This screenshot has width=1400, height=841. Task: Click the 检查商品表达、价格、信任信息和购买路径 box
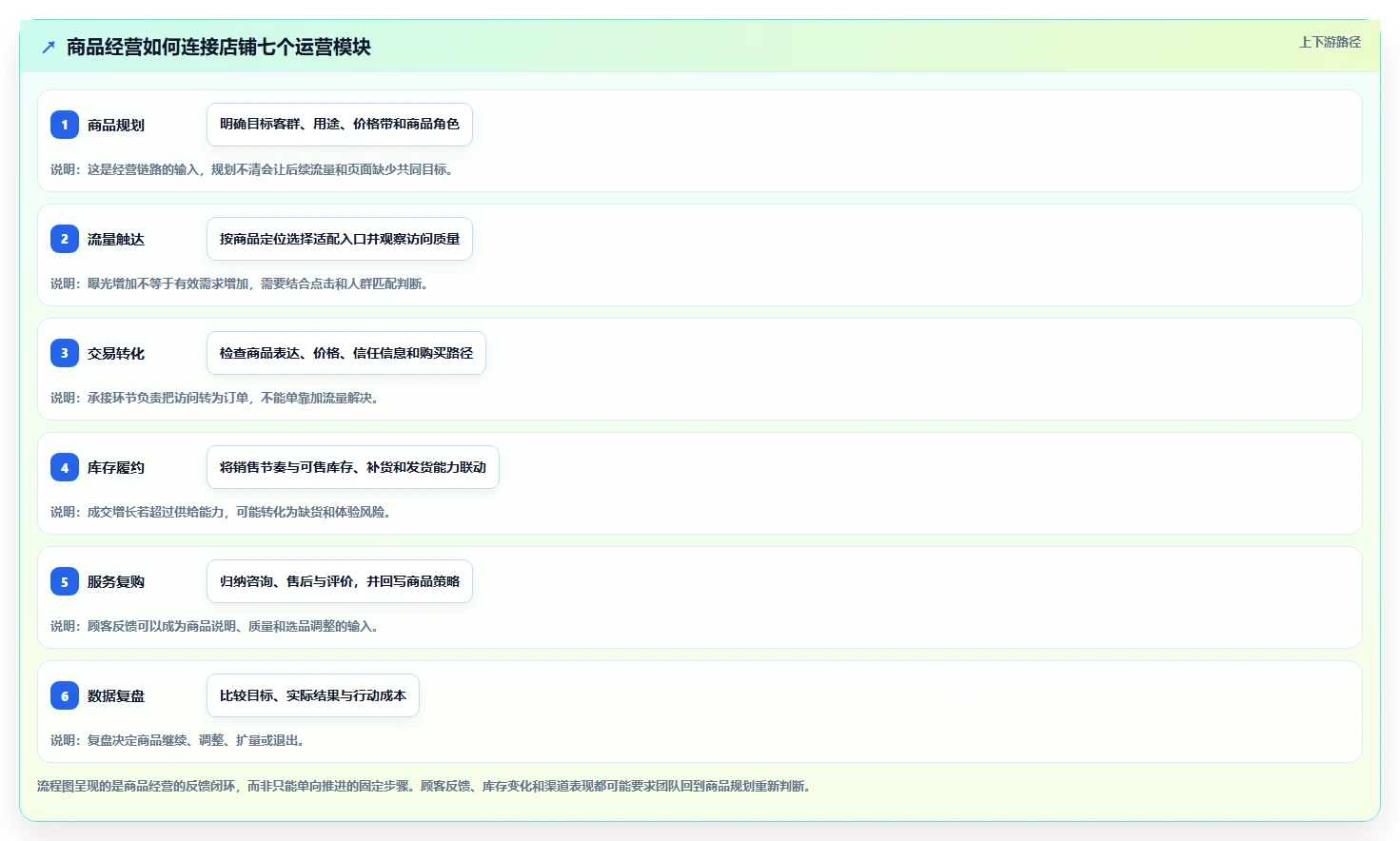(346, 353)
